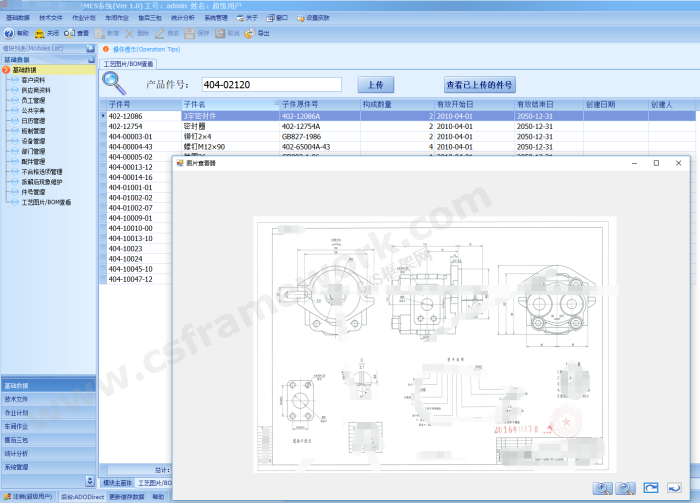Select 客户资料 in the sidebar tree
This screenshot has height=503, width=700.
tap(36, 80)
